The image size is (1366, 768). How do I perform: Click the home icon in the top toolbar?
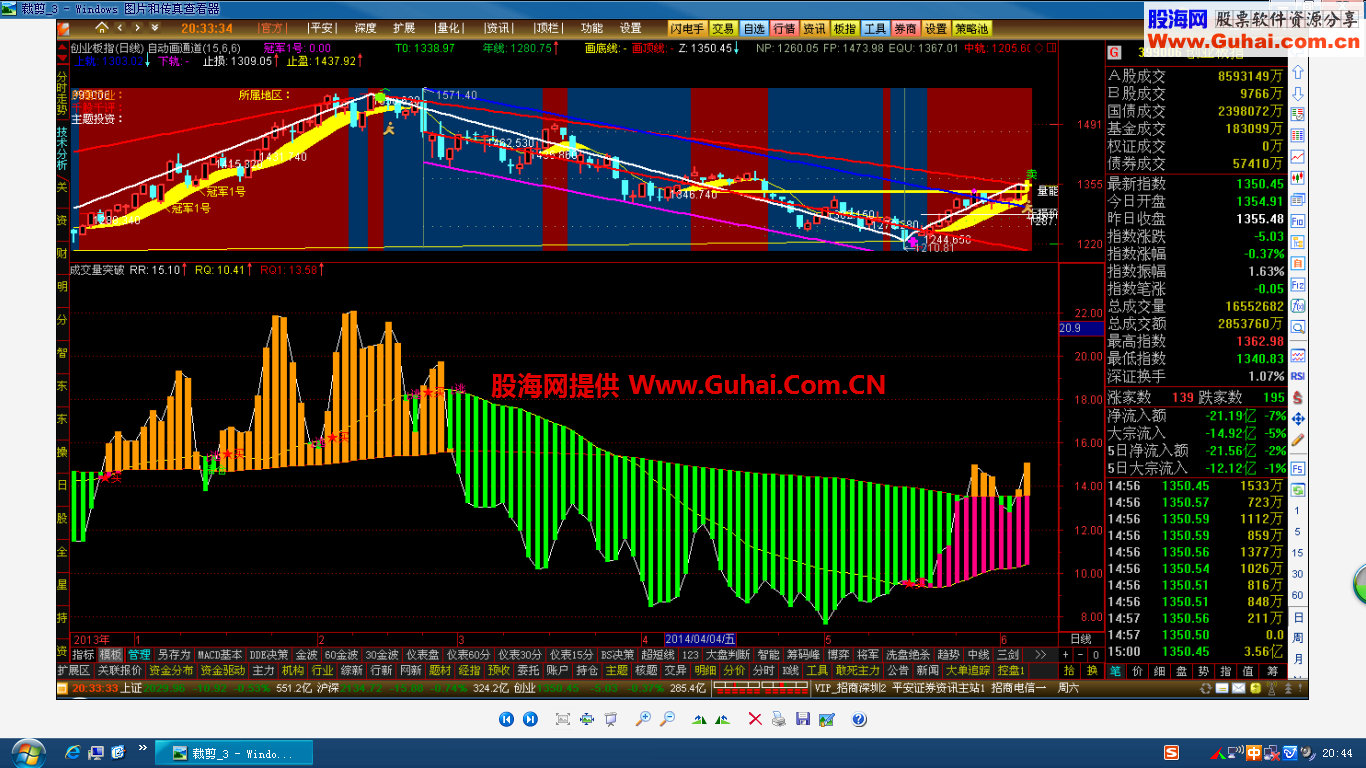(104, 28)
